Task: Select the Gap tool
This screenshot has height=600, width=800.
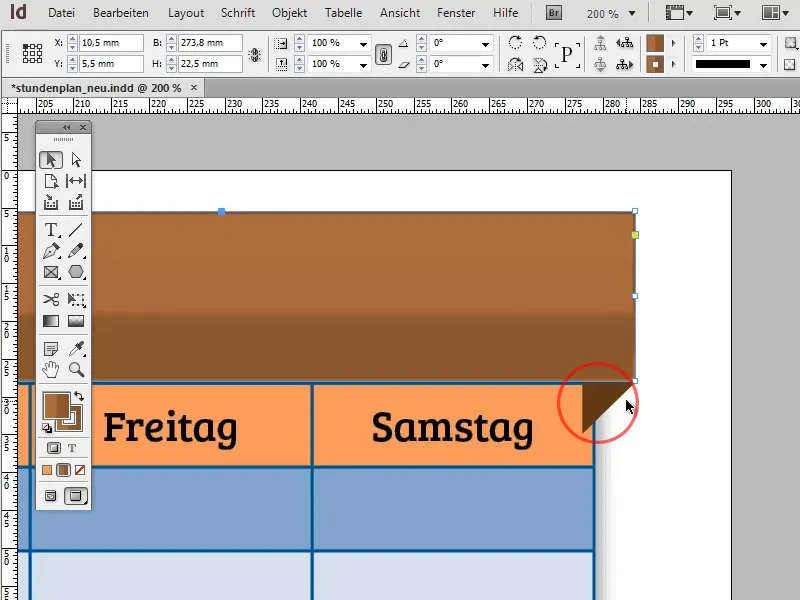Action: pos(76,181)
